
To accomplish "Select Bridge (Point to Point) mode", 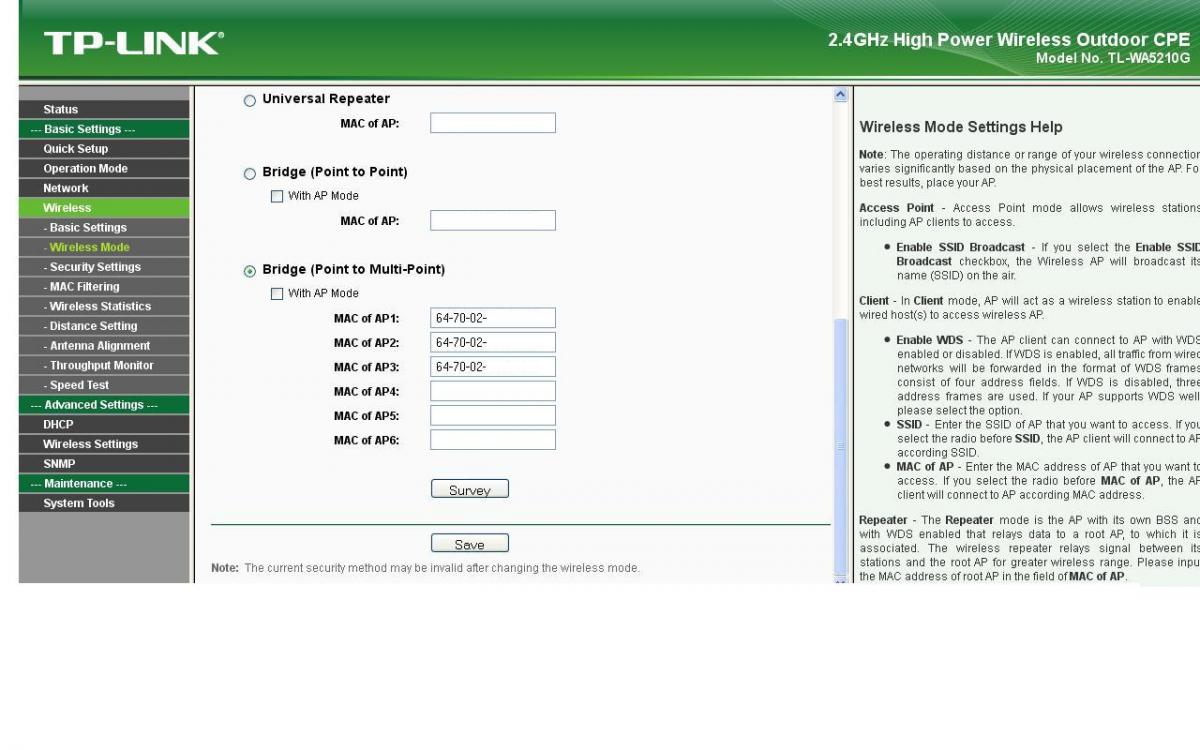I will 250,173.
